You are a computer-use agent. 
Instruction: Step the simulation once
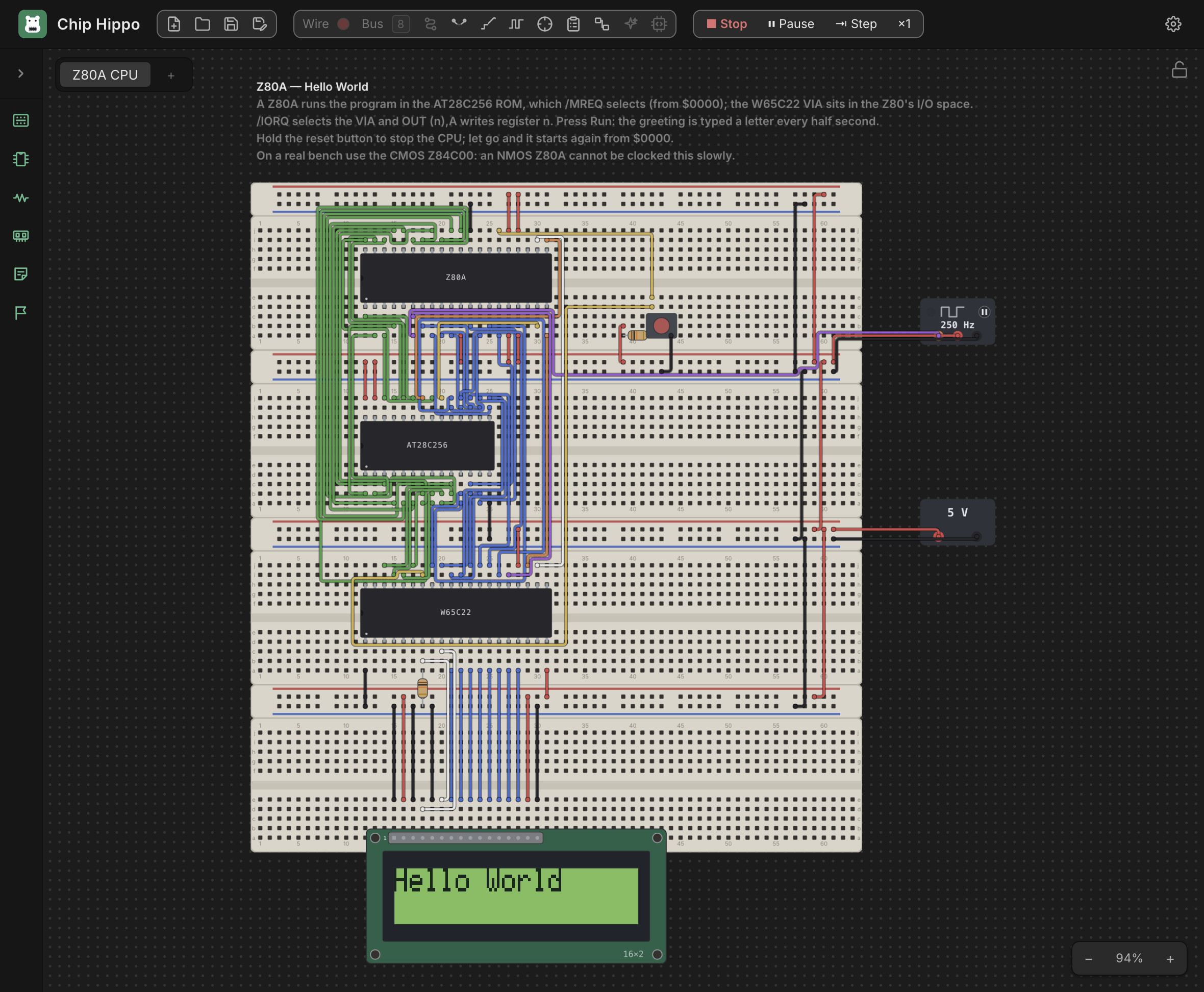pos(856,24)
